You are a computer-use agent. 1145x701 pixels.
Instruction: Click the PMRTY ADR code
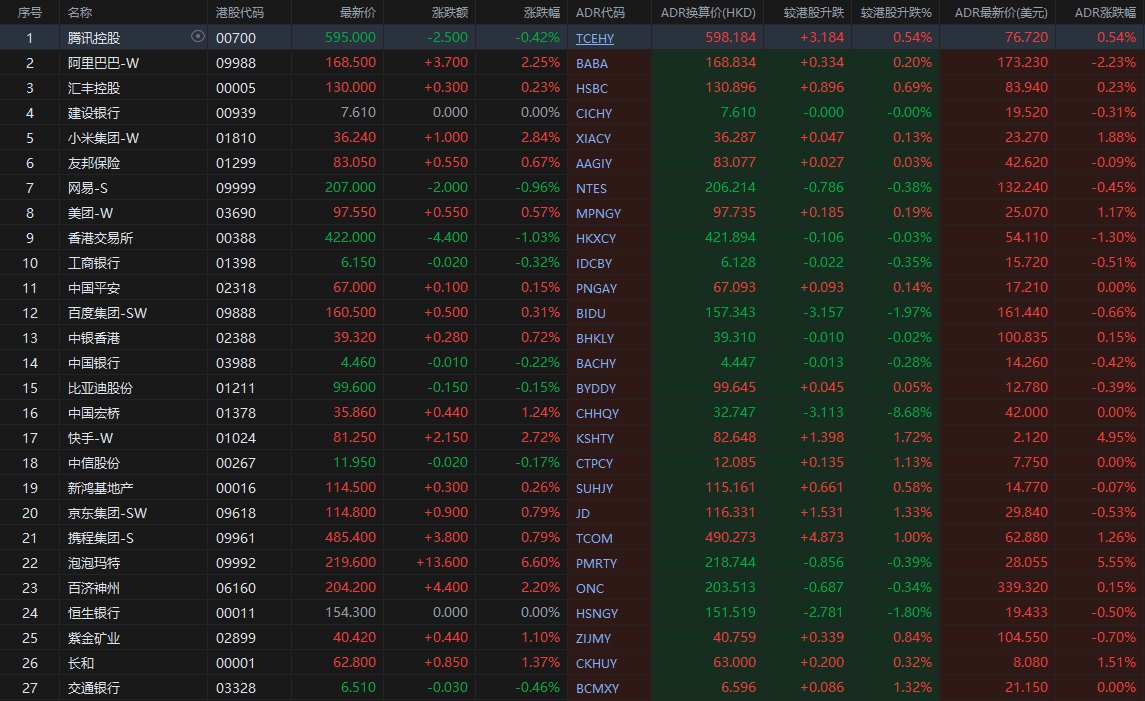pos(596,564)
